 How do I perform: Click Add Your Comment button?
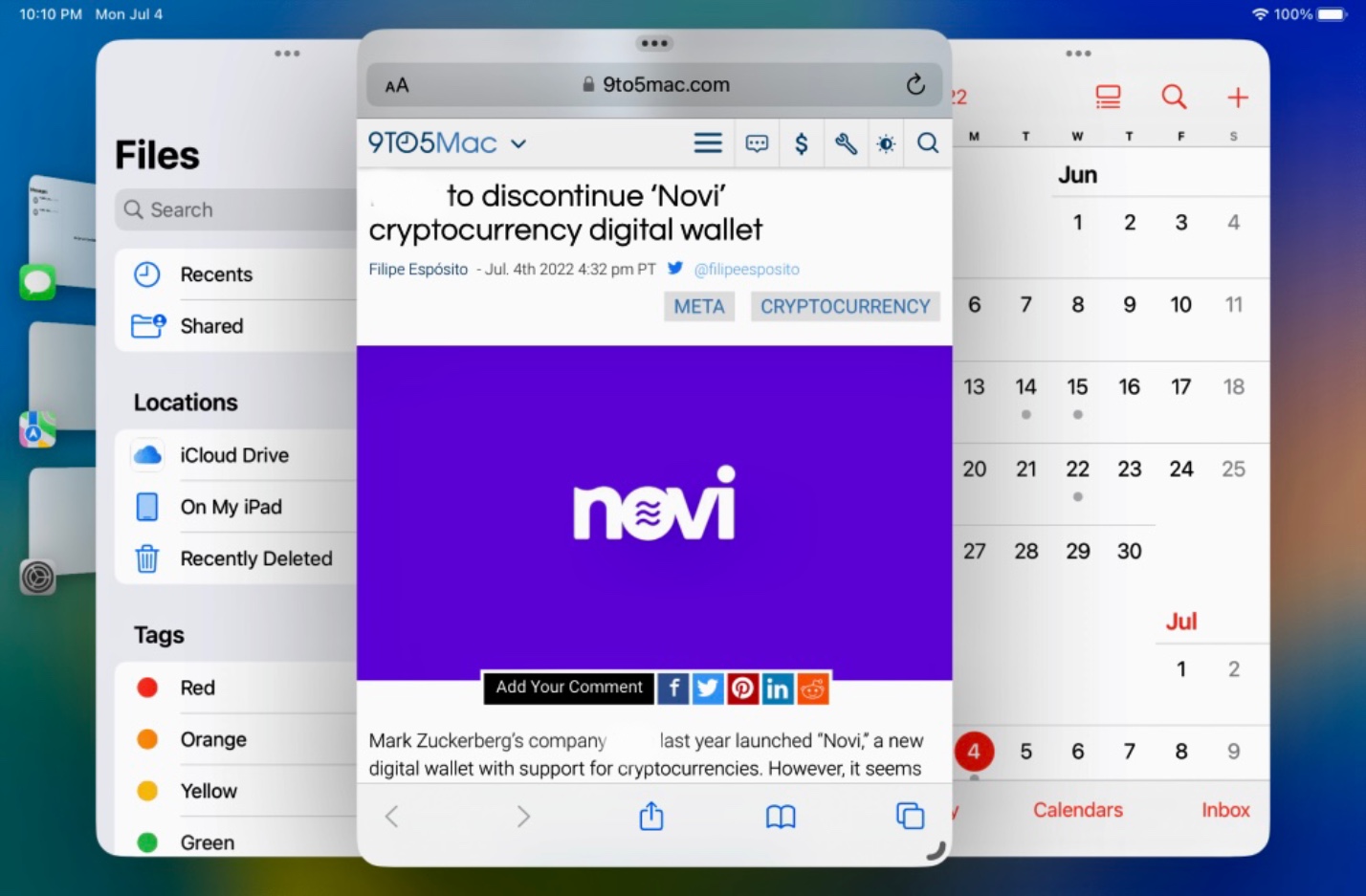pos(569,688)
